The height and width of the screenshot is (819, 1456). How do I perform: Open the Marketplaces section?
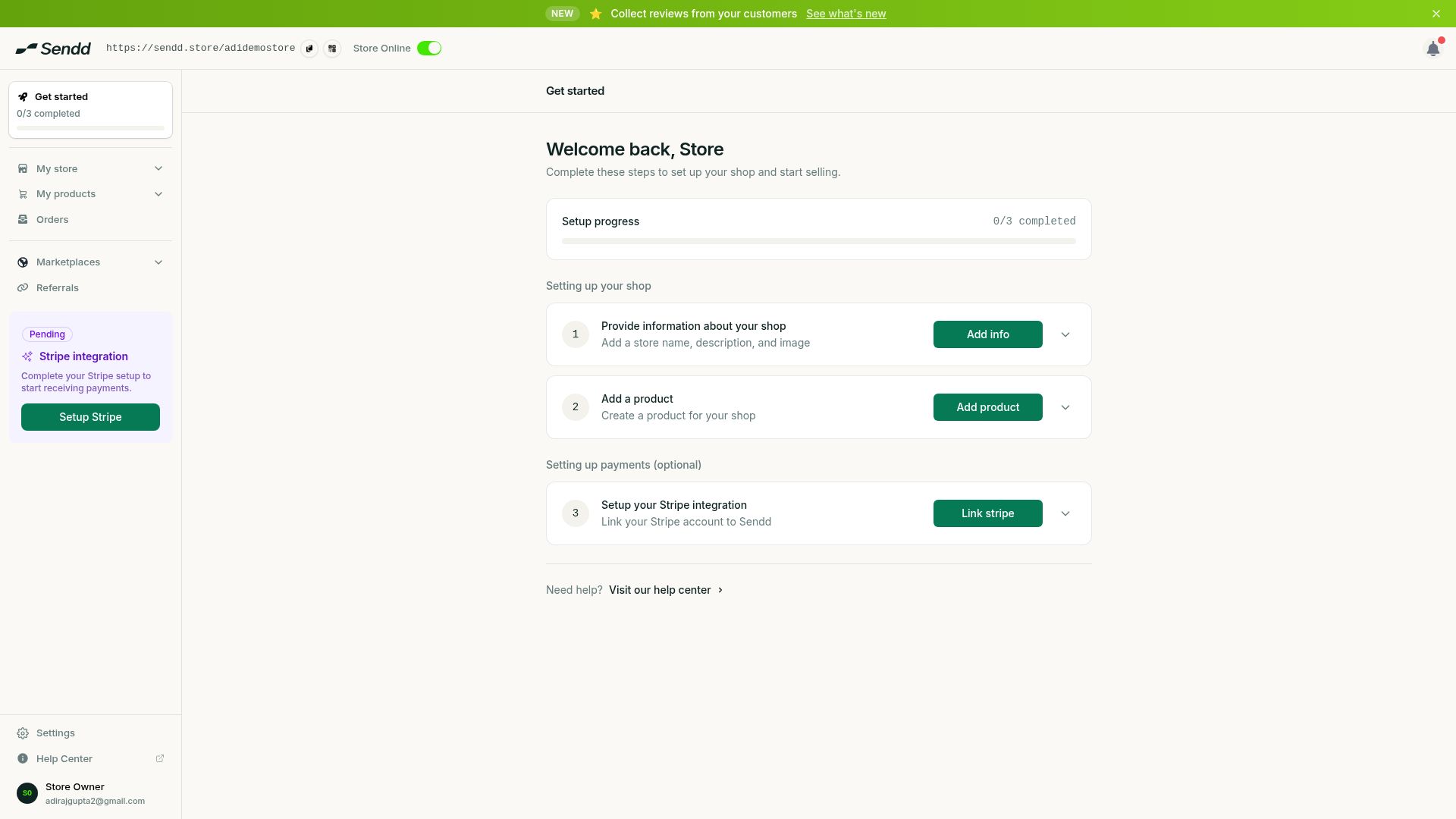90,262
